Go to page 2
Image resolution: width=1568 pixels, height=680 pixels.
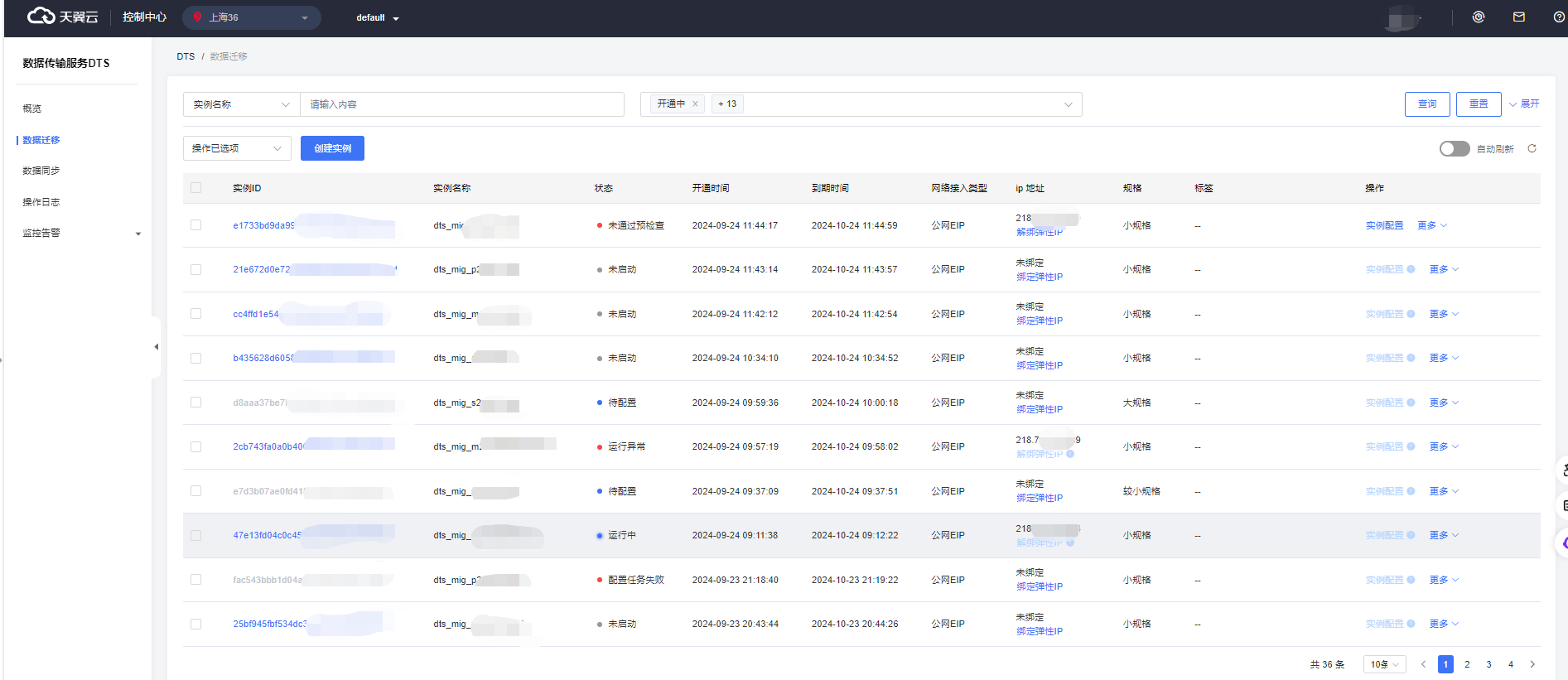pyautogui.click(x=1467, y=664)
